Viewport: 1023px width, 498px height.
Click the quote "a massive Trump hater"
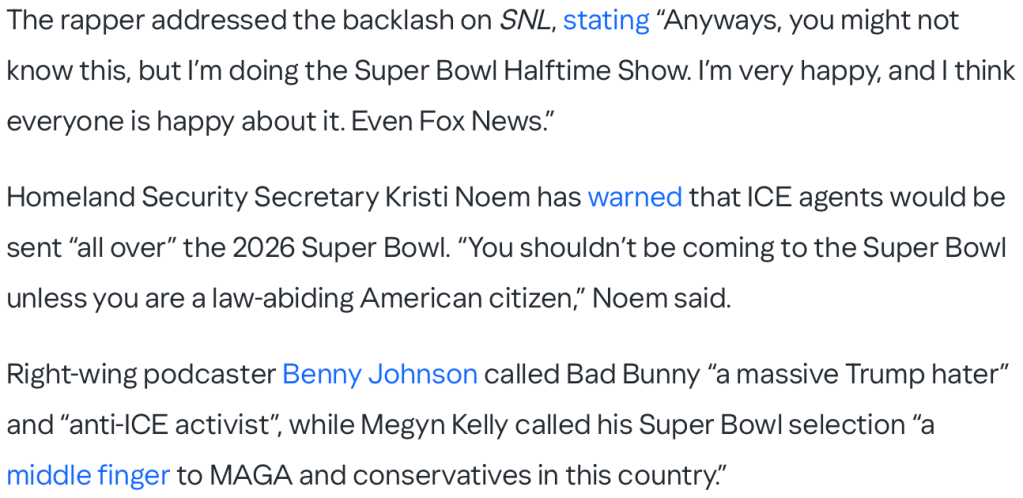point(851,375)
